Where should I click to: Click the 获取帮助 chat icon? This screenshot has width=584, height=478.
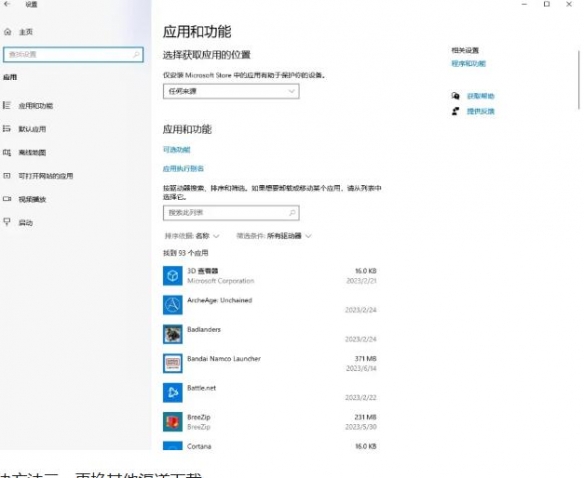pos(456,96)
